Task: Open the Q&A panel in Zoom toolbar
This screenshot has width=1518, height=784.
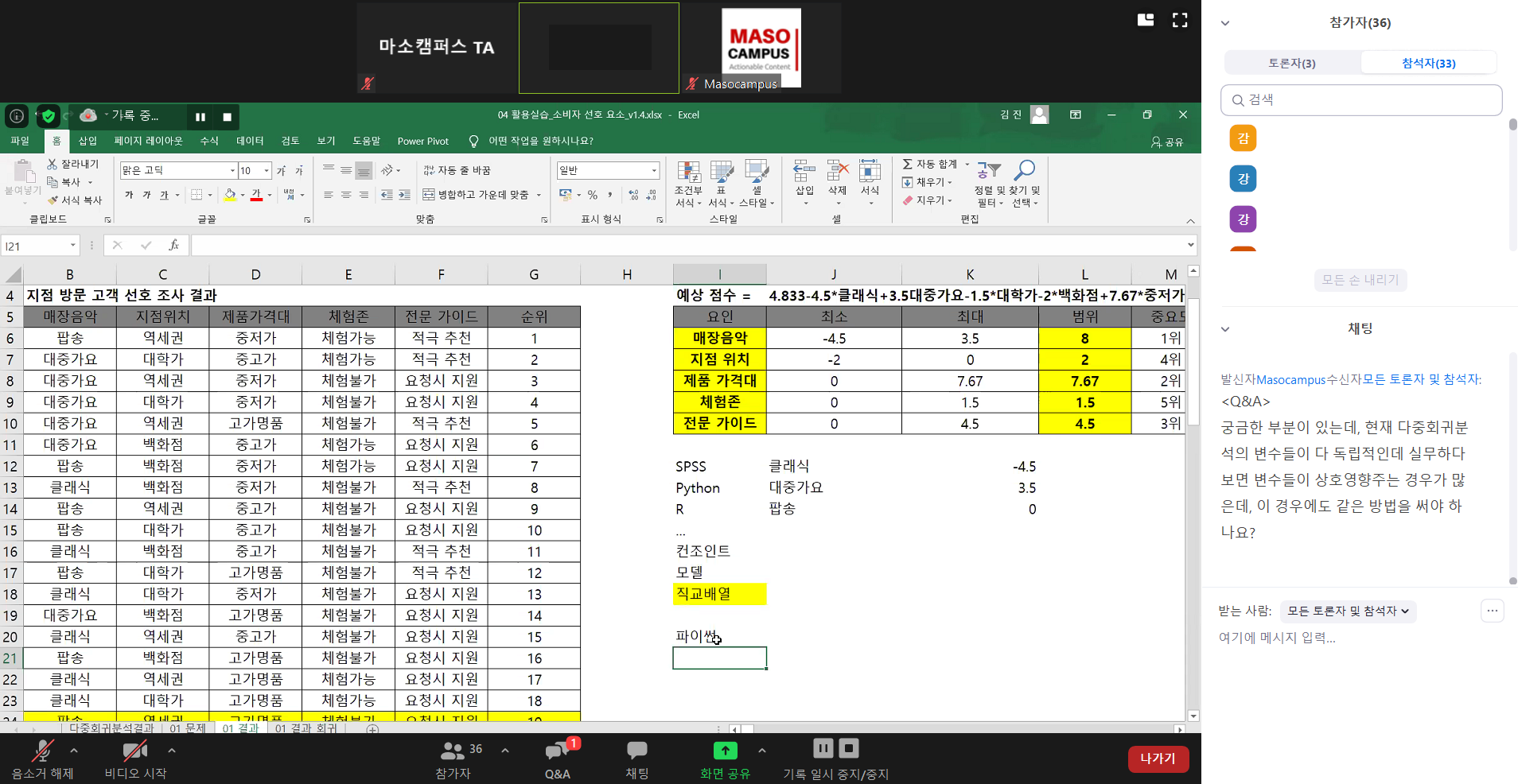Action: point(559,751)
